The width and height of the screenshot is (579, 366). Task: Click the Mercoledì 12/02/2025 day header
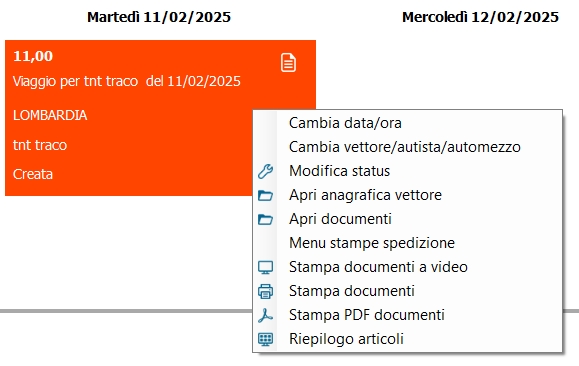[480, 17]
